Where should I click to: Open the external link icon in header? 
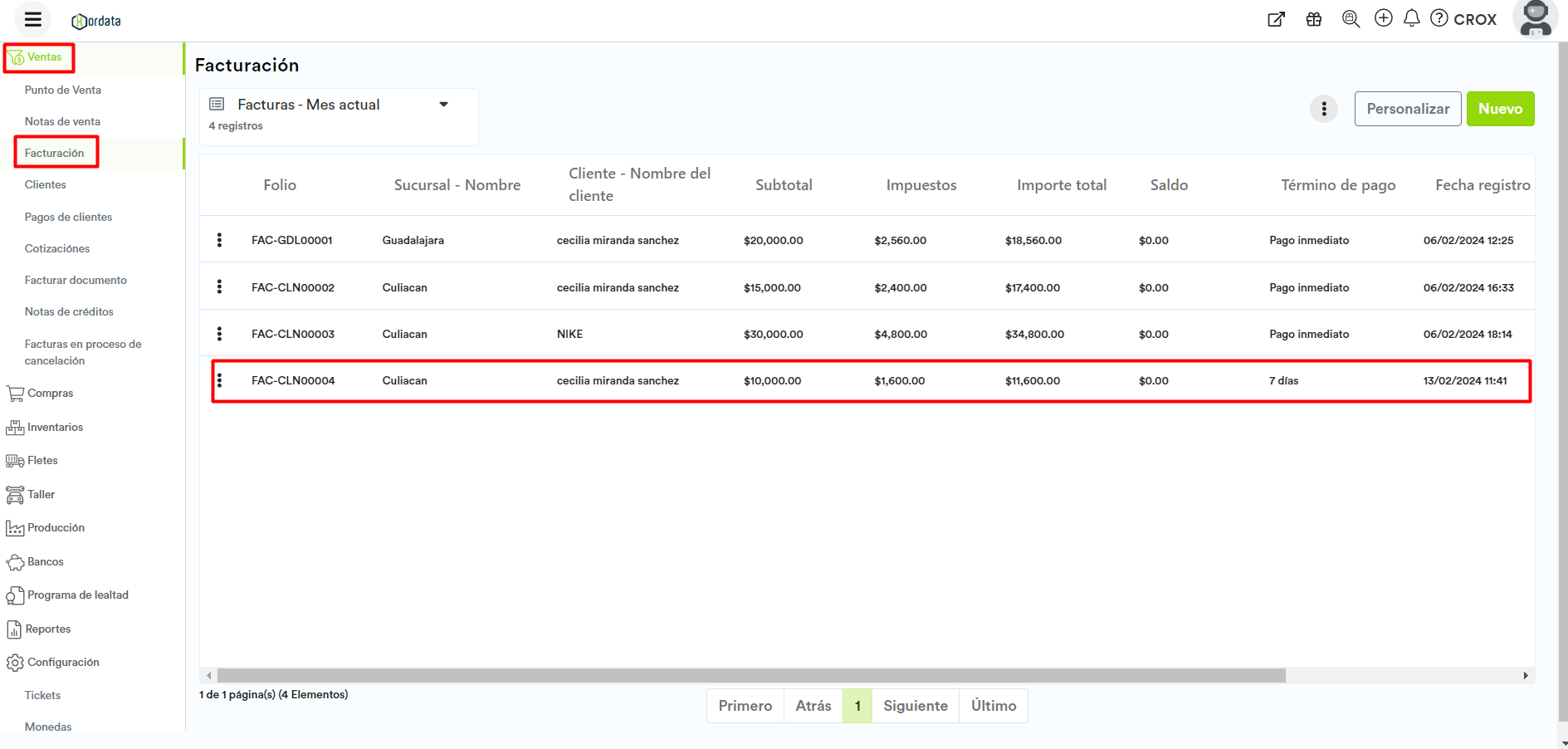1276,19
